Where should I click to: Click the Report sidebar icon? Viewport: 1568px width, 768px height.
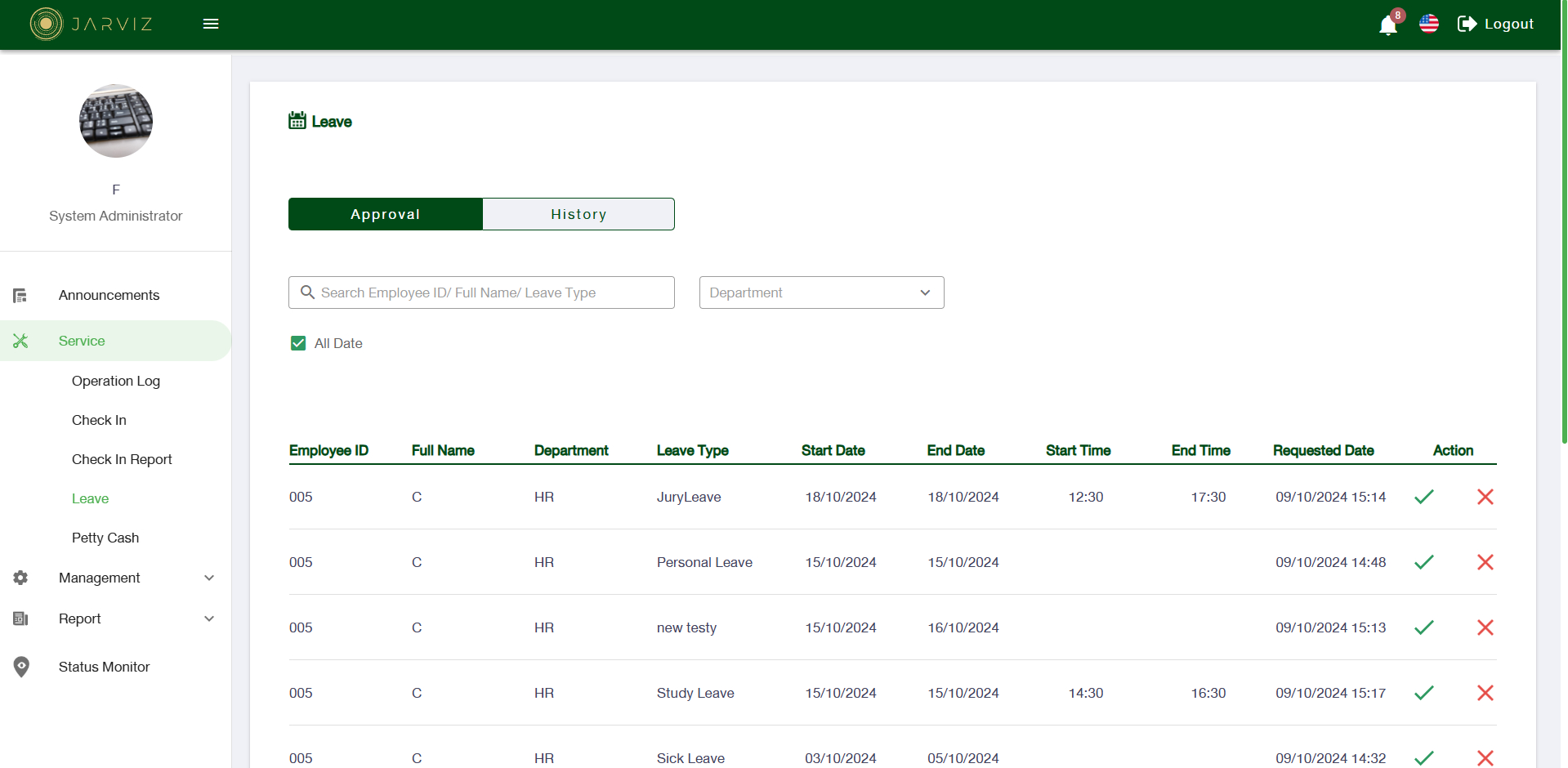[20, 618]
